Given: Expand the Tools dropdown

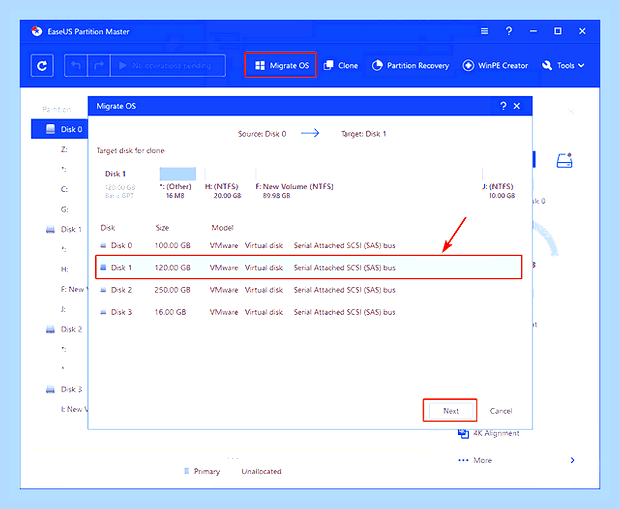Looking at the screenshot, I should tap(563, 65).
